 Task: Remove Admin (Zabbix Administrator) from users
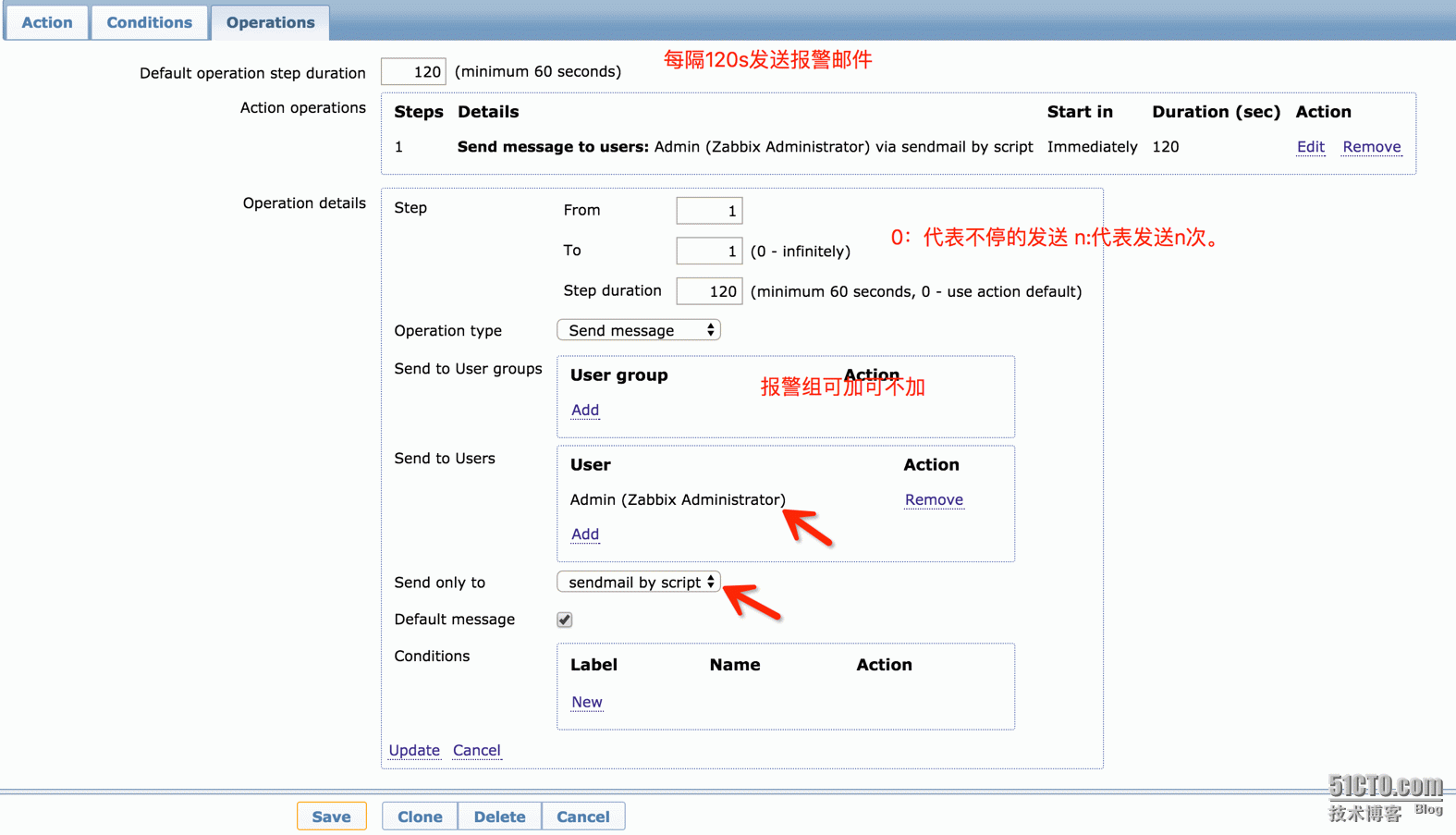(x=934, y=499)
